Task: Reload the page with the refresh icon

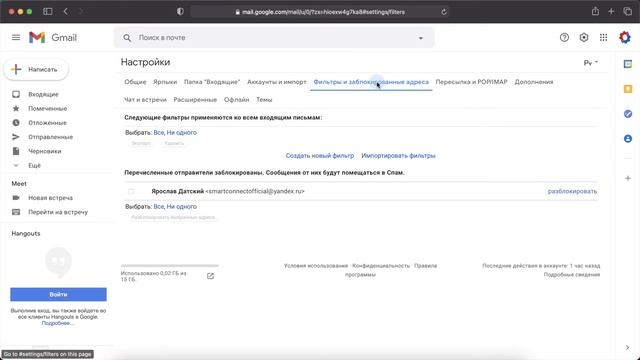Action: [444, 12]
